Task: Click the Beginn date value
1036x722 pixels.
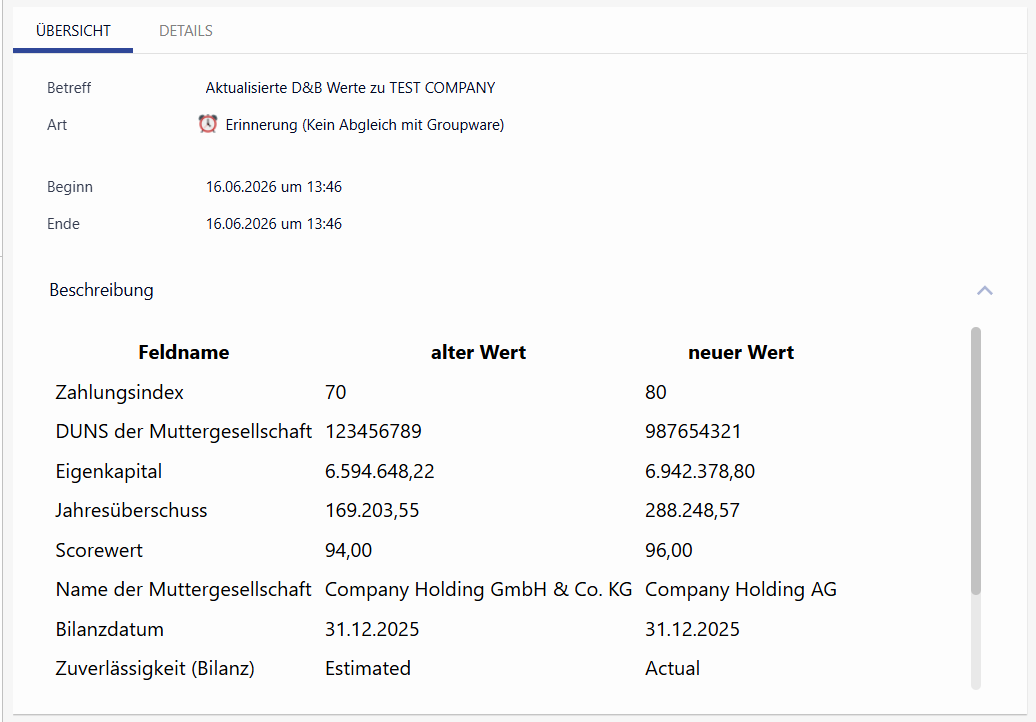Action: point(274,187)
